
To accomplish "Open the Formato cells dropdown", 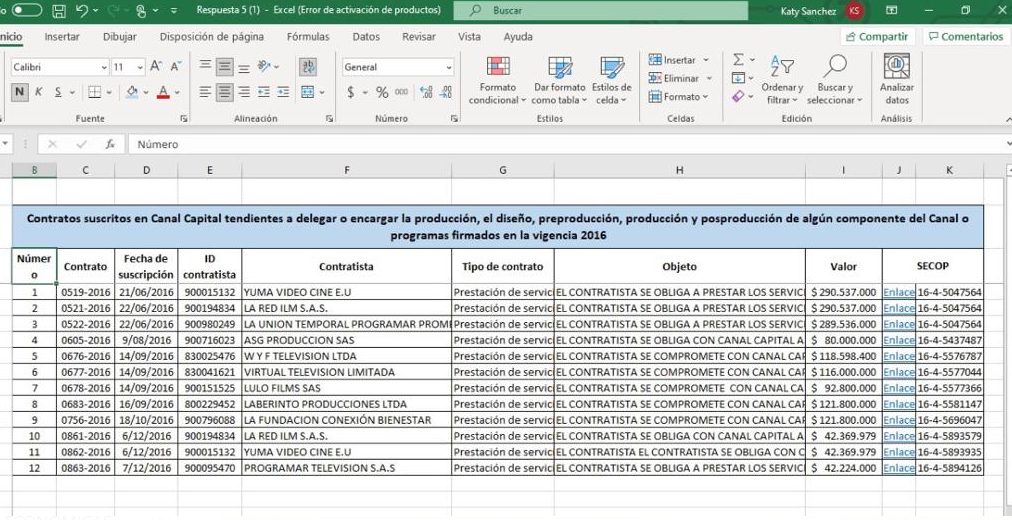I will point(678,97).
